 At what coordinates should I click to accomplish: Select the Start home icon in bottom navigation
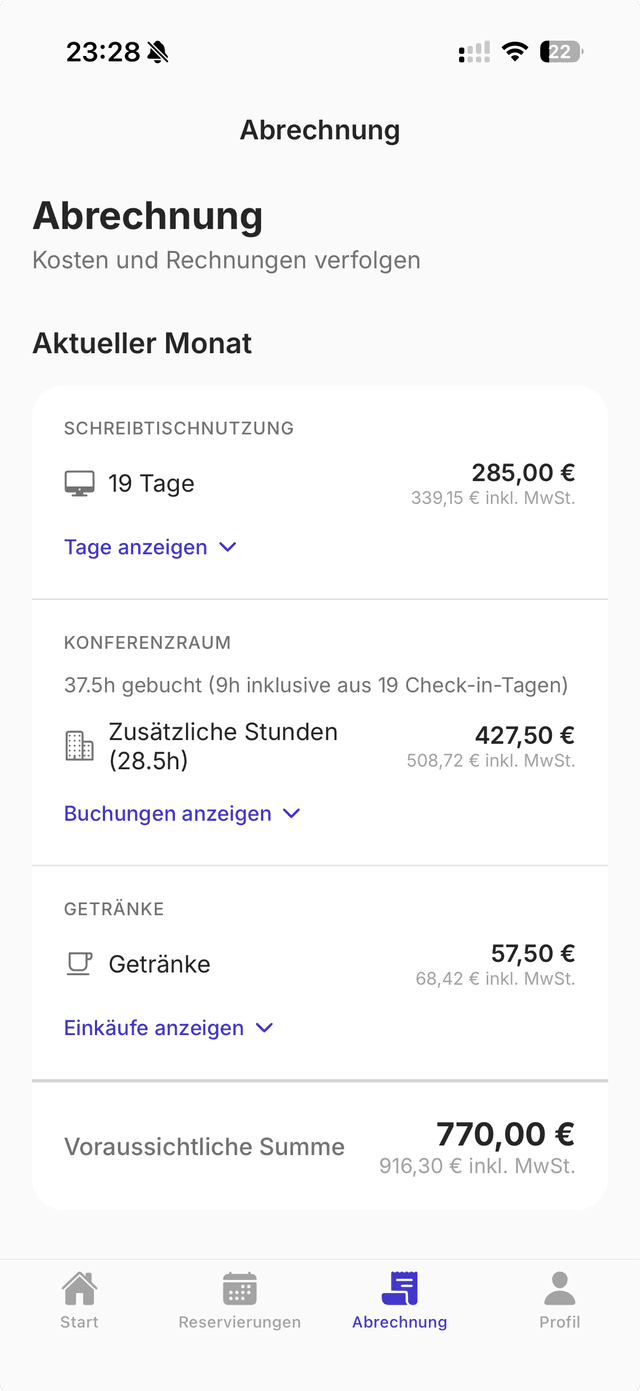tap(79, 1290)
